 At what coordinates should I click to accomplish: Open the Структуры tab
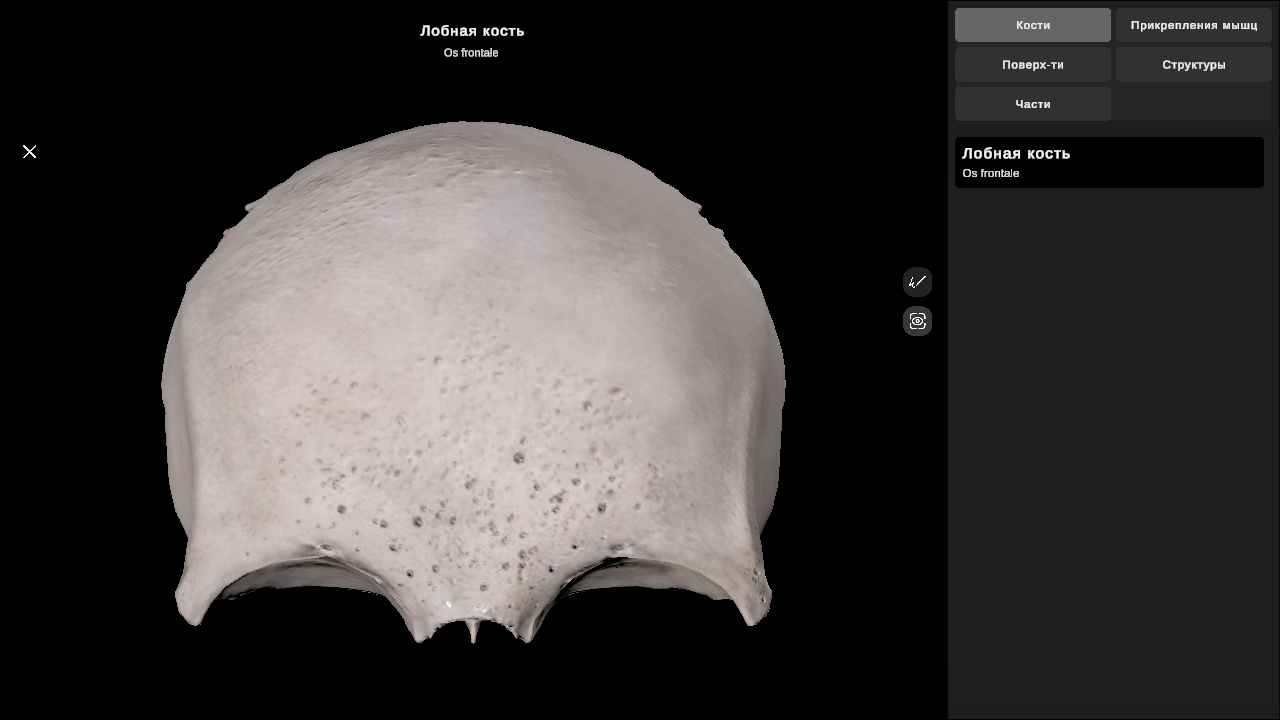(x=1194, y=65)
